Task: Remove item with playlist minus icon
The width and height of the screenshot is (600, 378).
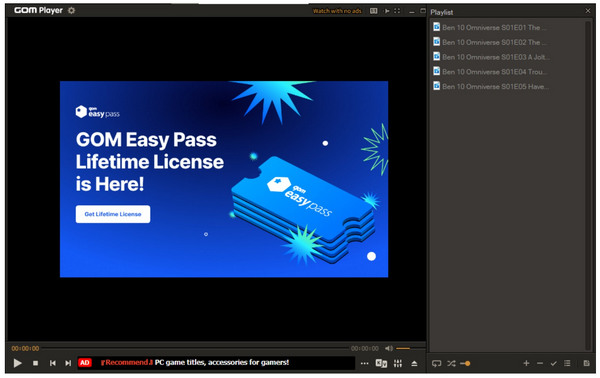Action: point(540,363)
